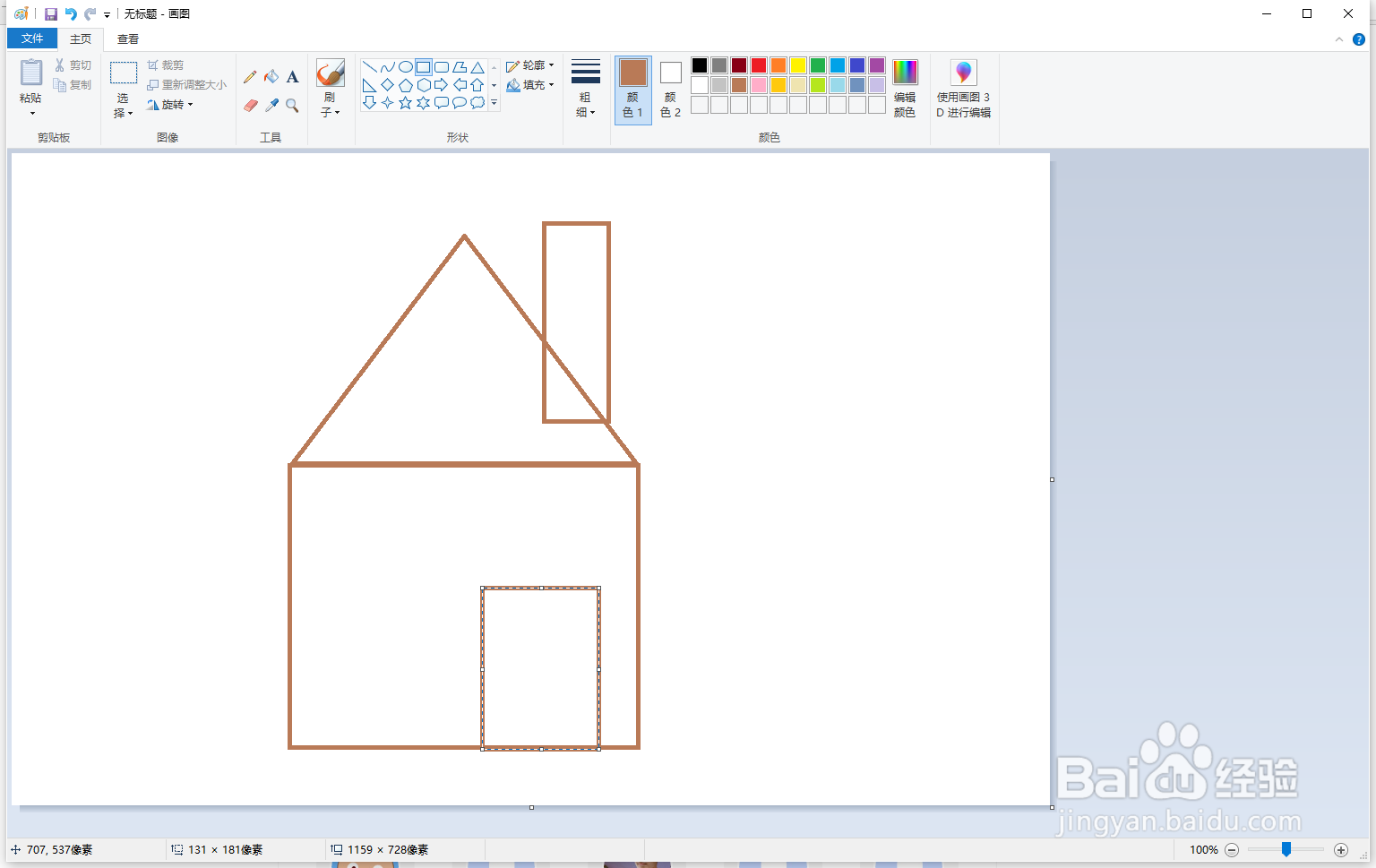Open the Help question mark icon
This screenshot has height=868, width=1376.
1359,39
